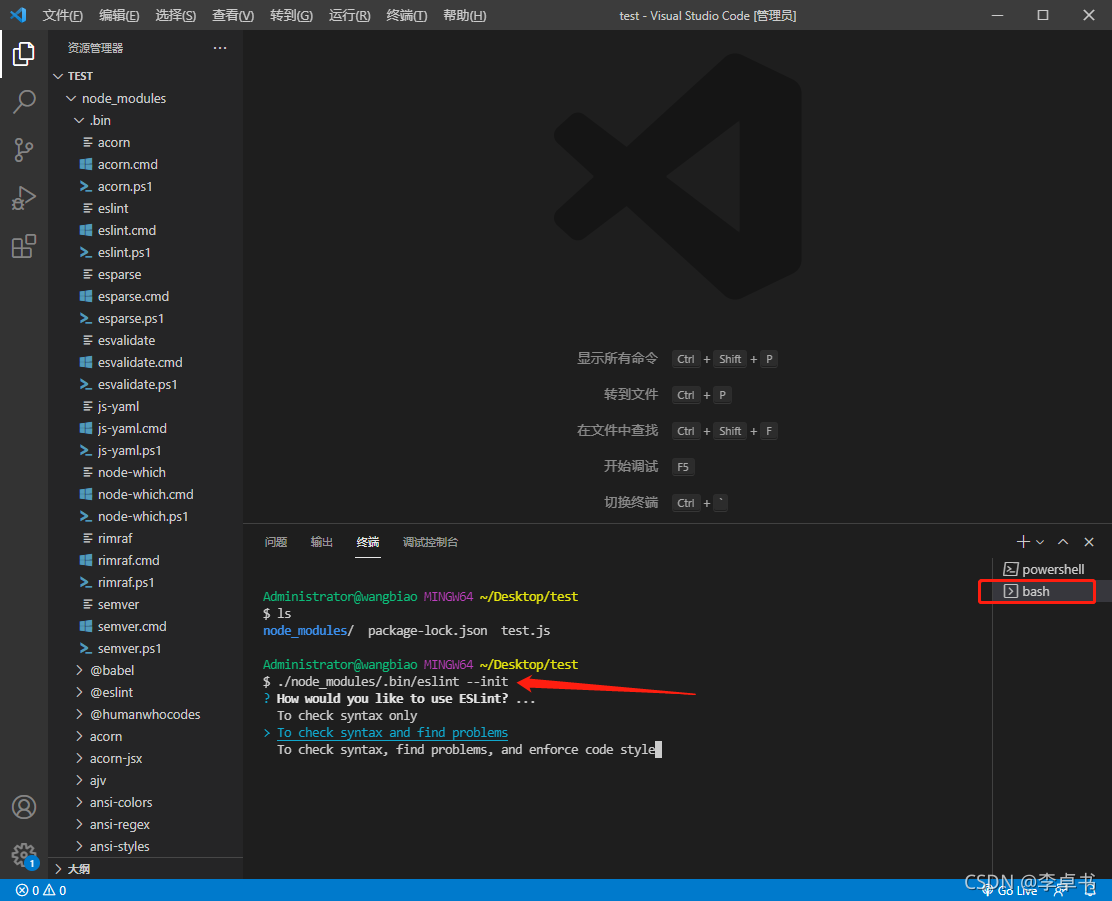Image resolution: width=1112 pixels, height=901 pixels.
Task: Click 'To check syntax only' option in terminal
Action: [x=347, y=716]
